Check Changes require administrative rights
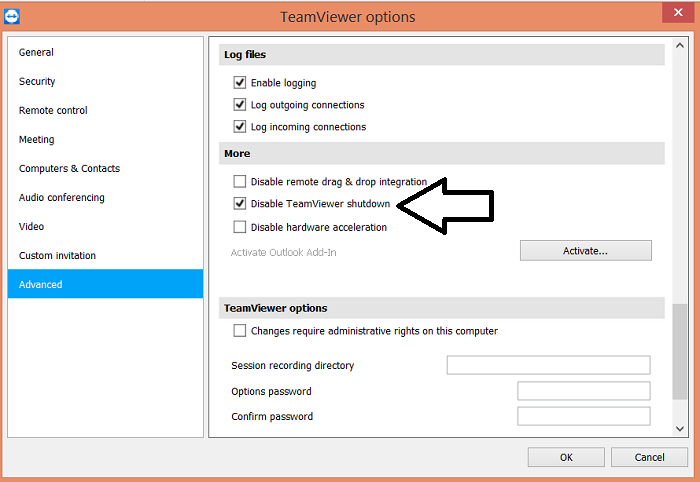700x482 pixels. click(240, 331)
